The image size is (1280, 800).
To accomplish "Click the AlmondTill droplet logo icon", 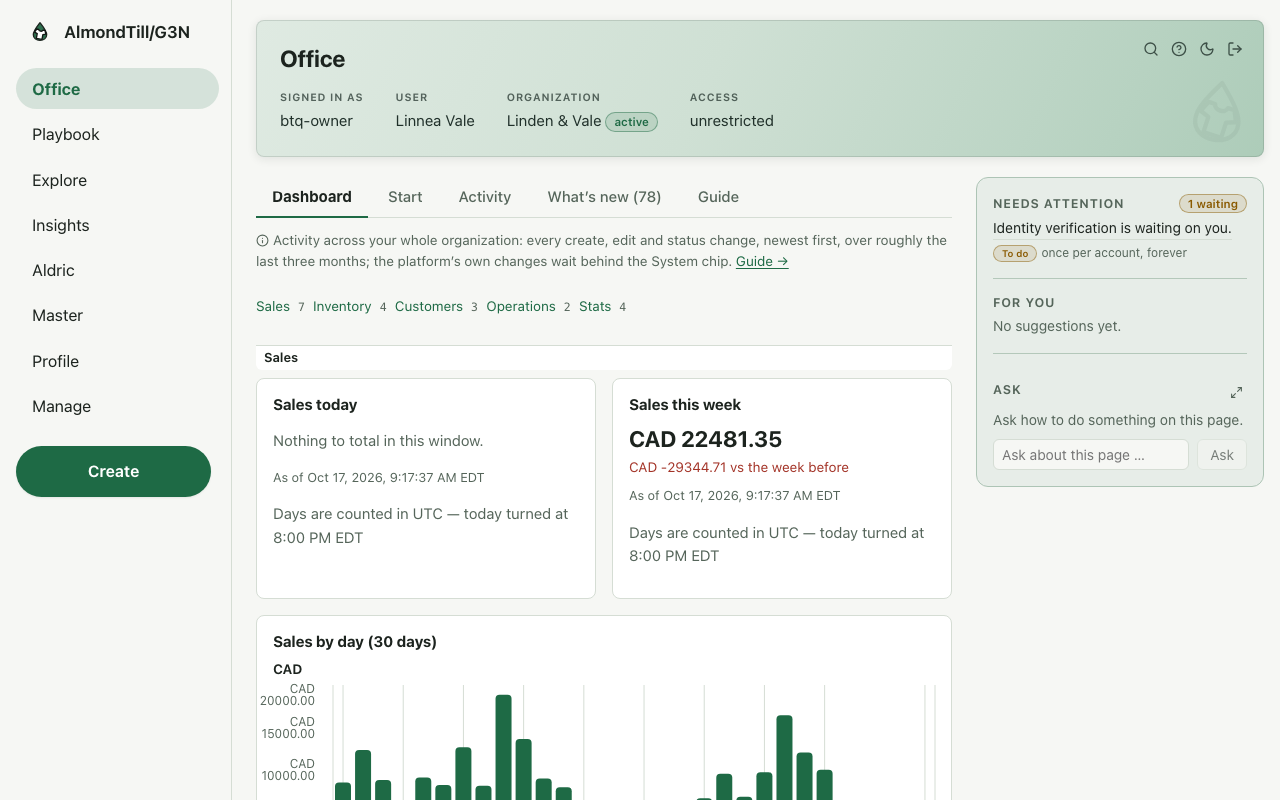I will click(x=40, y=32).
